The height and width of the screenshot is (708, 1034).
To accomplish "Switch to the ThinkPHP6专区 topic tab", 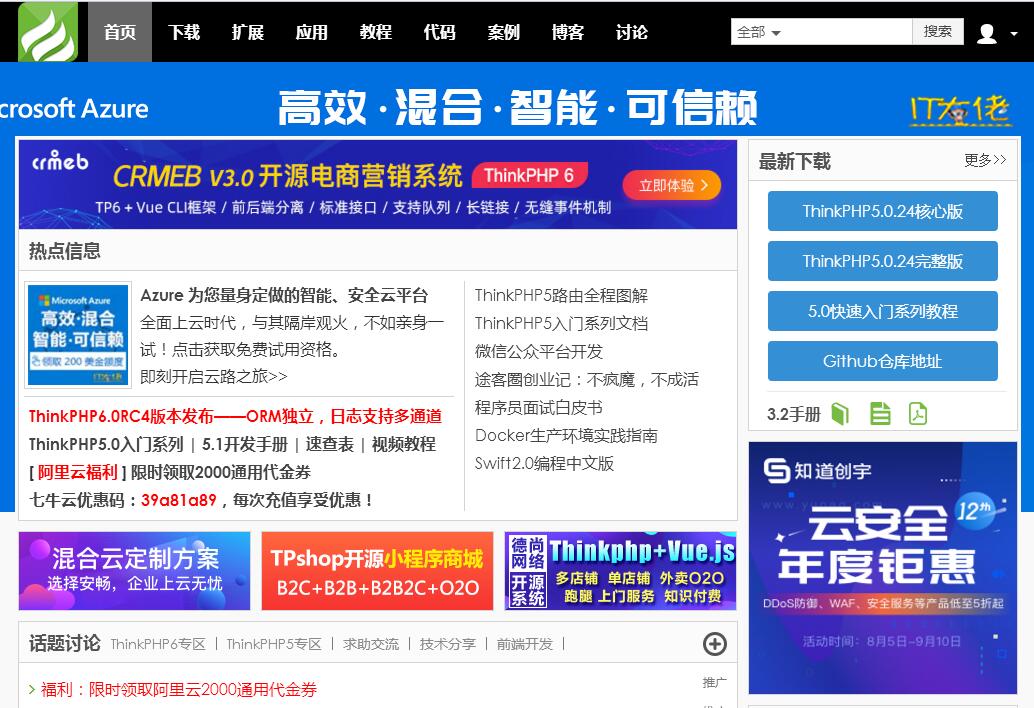I will [x=158, y=644].
